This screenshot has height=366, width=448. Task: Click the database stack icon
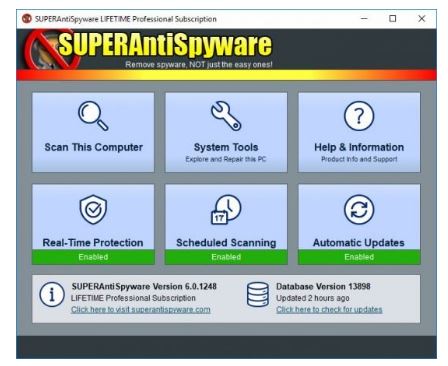tap(258, 294)
